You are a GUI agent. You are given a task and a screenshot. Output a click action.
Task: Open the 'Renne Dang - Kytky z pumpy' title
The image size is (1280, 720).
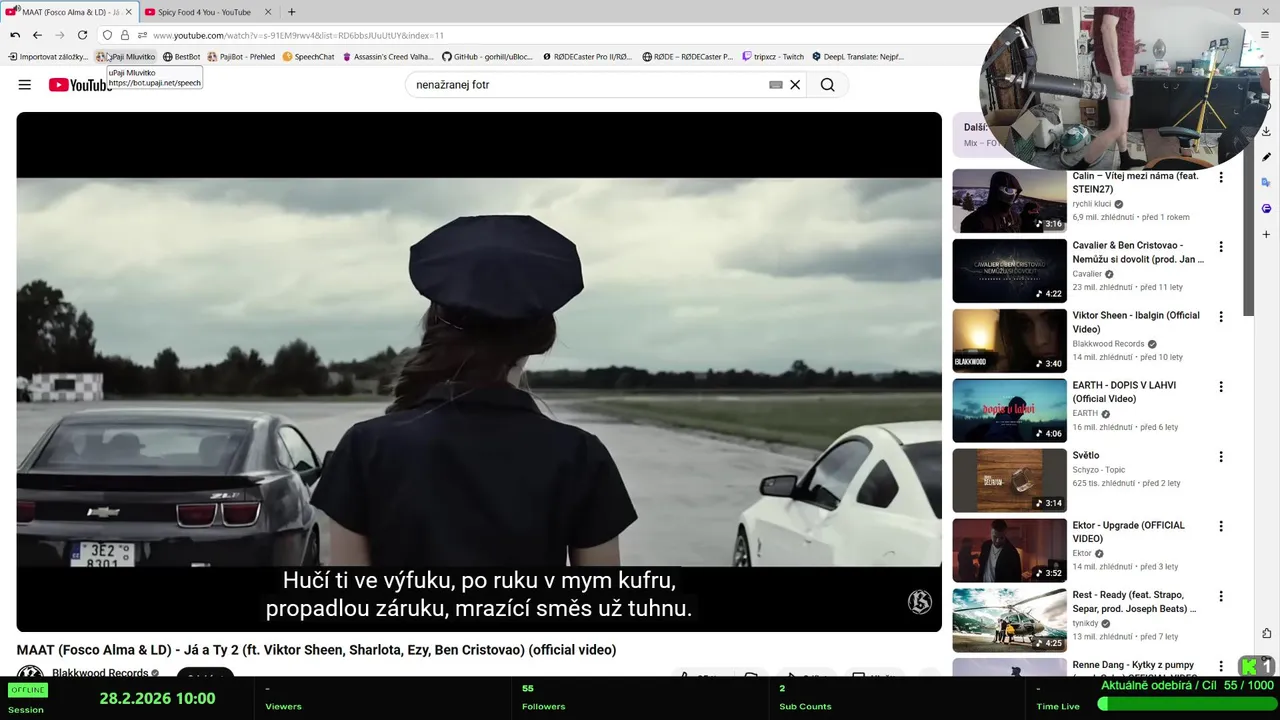coord(1133,665)
